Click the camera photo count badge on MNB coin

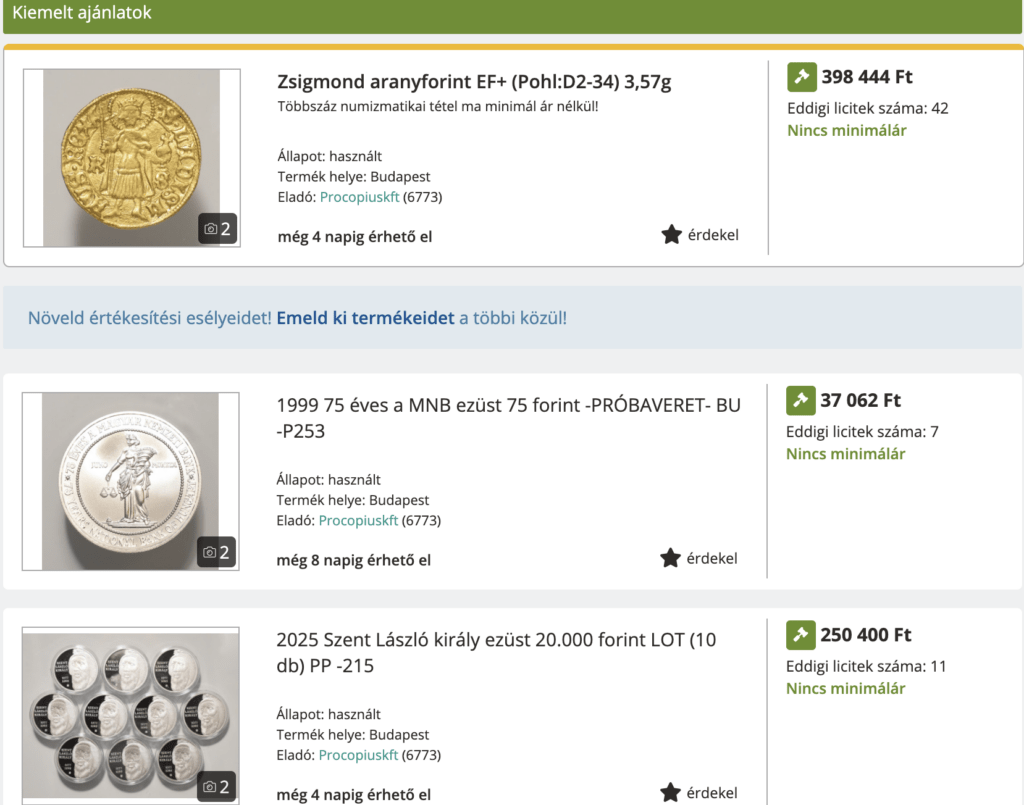tap(216, 552)
